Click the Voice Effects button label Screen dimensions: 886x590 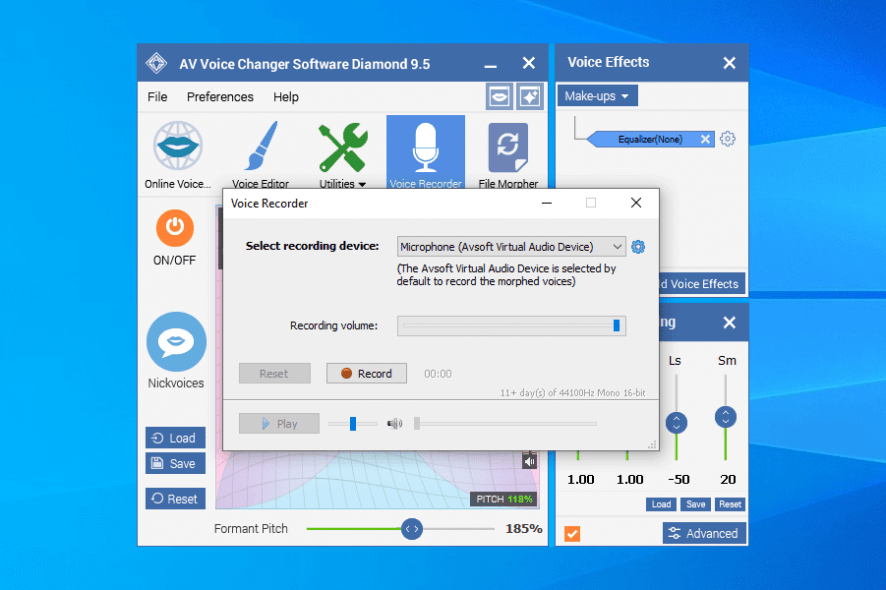pos(702,284)
